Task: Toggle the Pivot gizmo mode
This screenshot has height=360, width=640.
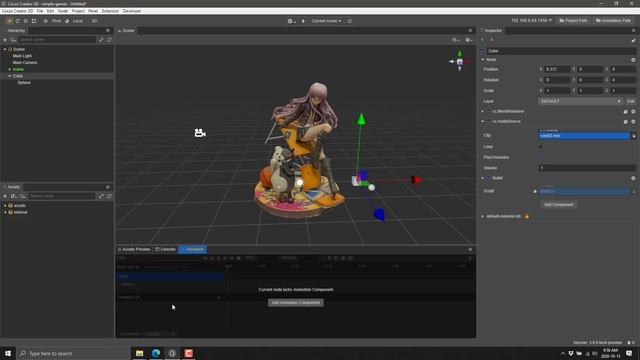Action: (x=52, y=21)
